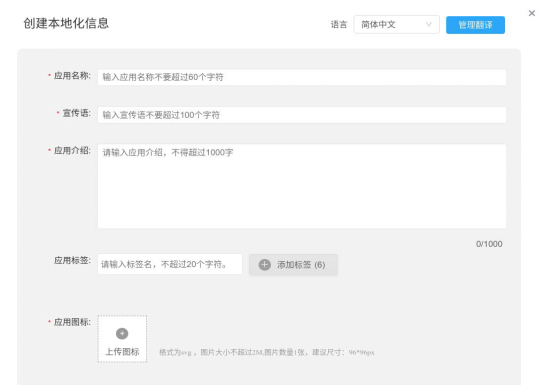Screen dimensions: 545x386
Task: Focus the 应用名称 input field
Action: [x=302, y=77]
